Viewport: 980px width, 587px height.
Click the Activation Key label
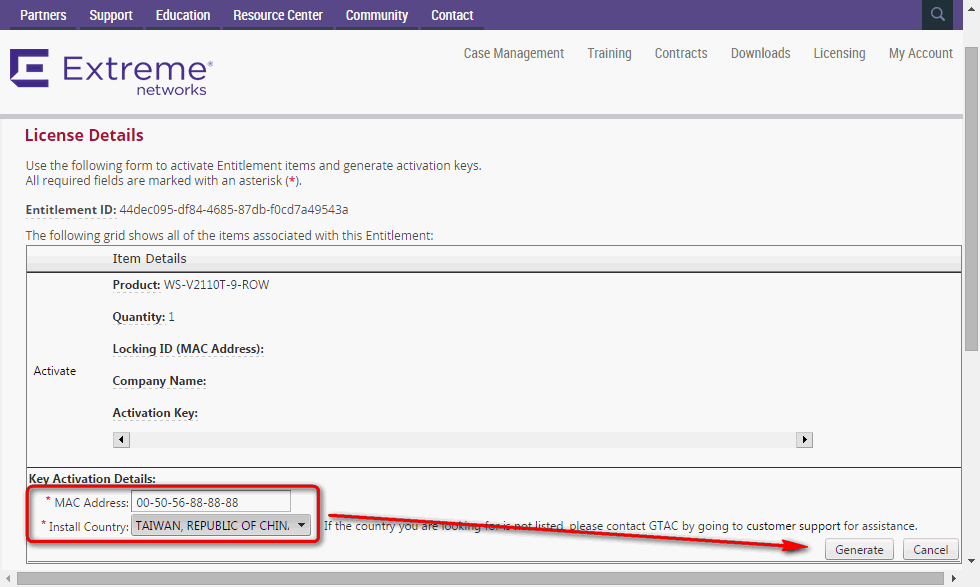(155, 413)
